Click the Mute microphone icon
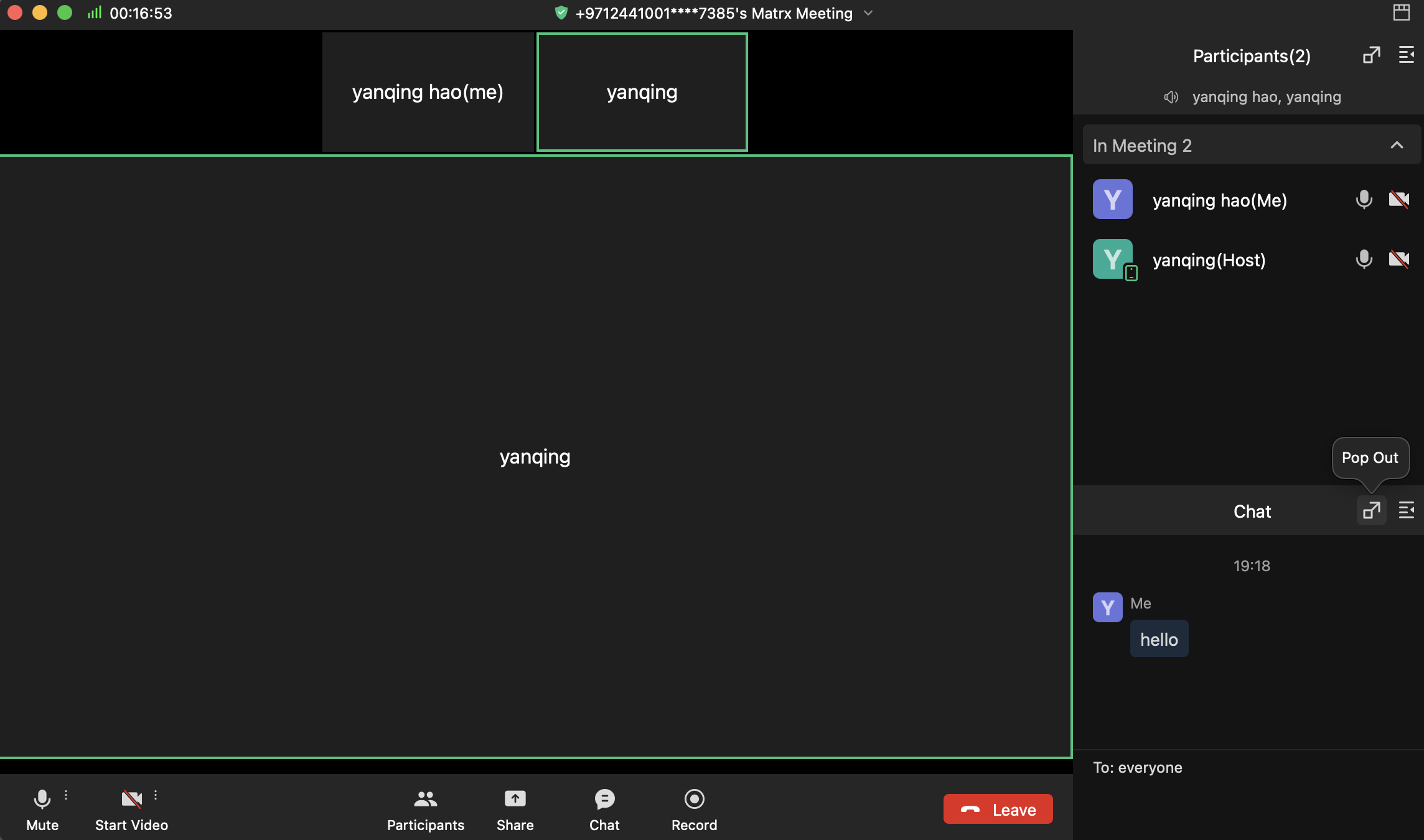Image resolution: width=1424 pixels, height=840 pixels. point(42,799)
